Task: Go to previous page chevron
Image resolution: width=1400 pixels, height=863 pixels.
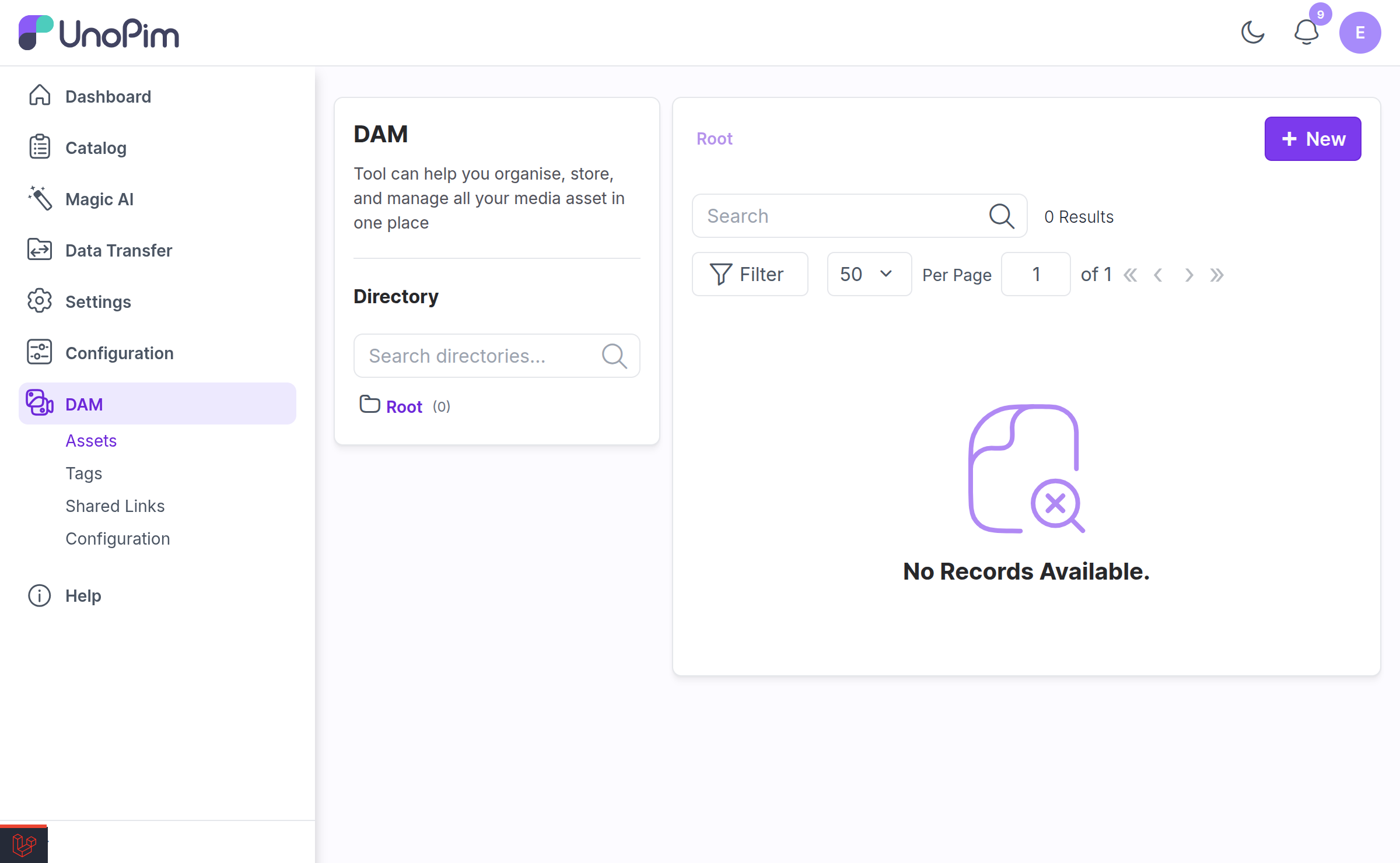Action: click(x=1158, y=275)
